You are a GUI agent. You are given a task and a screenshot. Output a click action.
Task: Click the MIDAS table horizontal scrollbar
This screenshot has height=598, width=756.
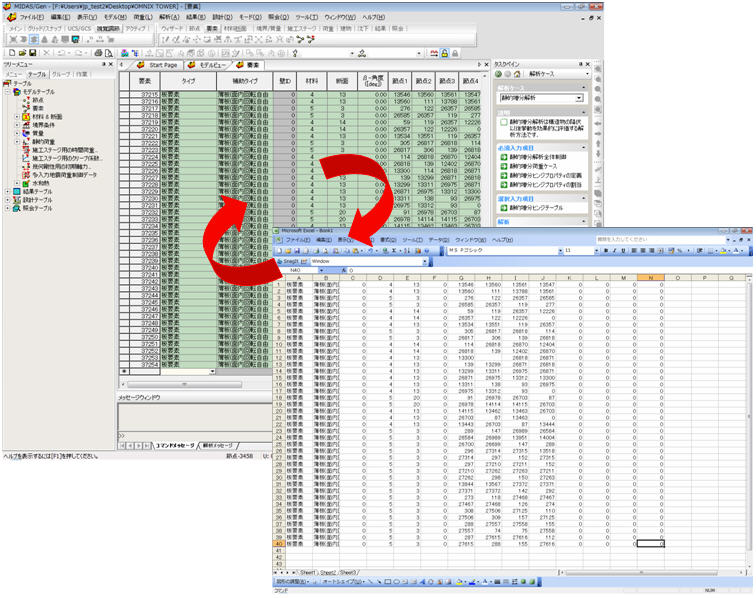(184, 384)
